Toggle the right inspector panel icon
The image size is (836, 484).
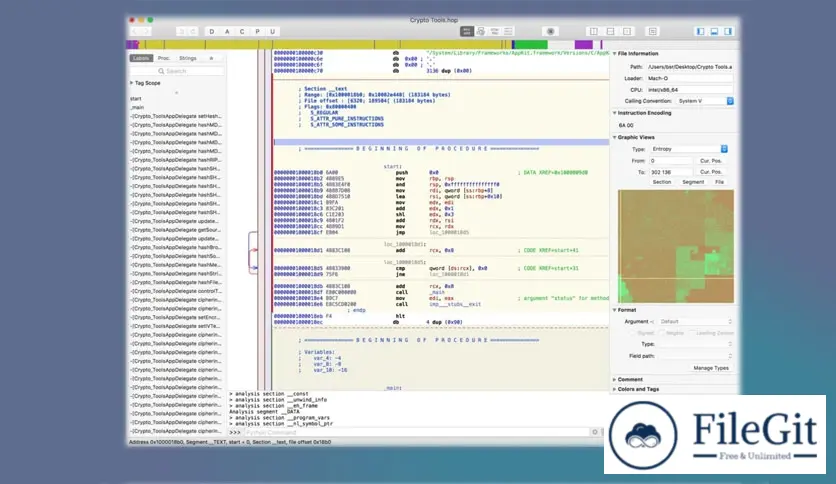tap(728, 31)
